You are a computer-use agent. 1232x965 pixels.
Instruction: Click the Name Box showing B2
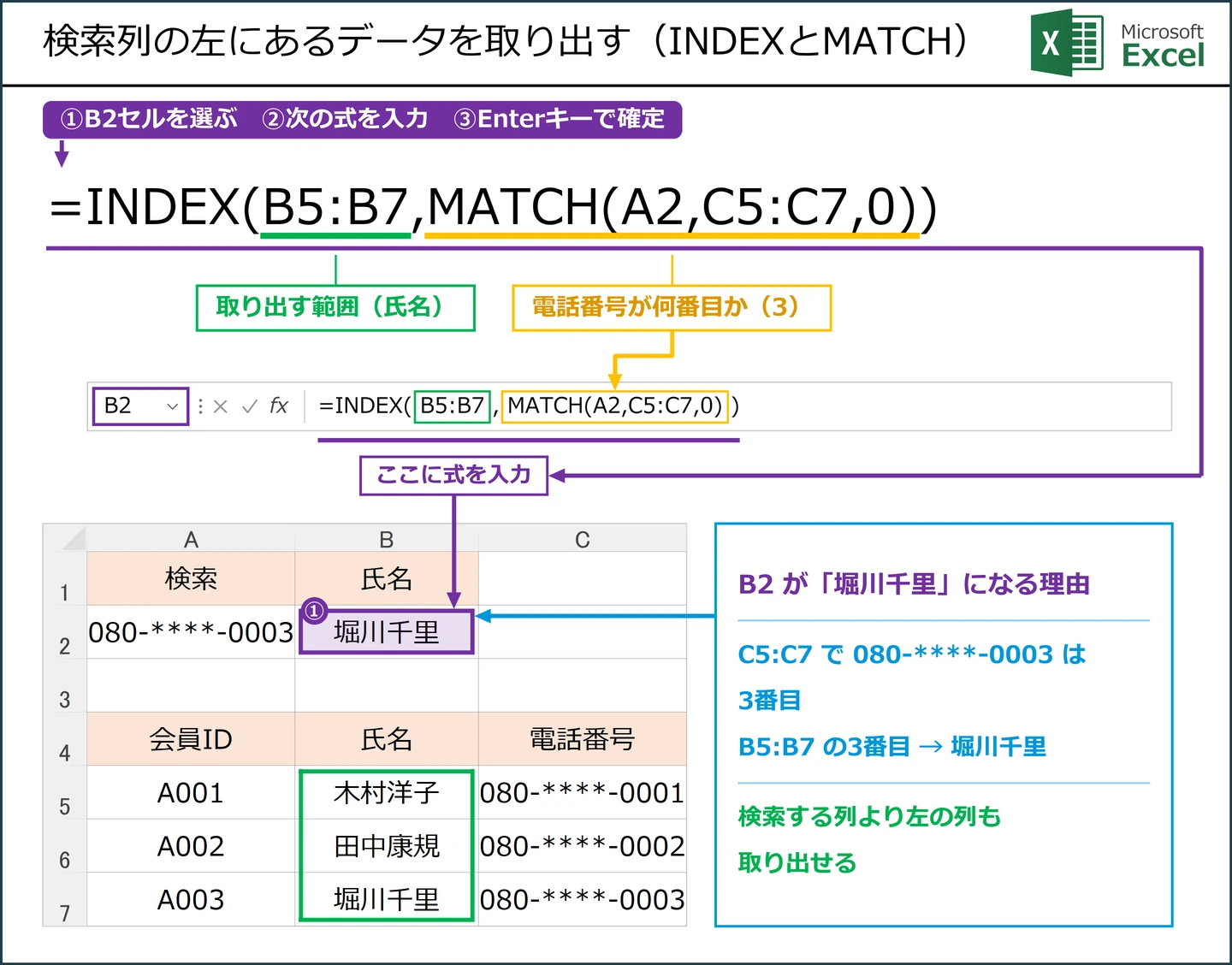point(140,406)
